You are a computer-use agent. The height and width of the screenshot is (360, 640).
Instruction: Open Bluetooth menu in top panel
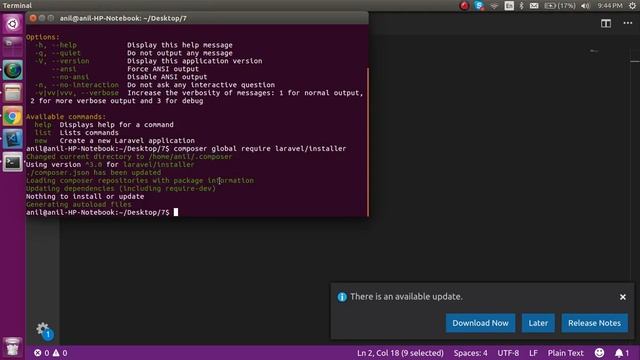click(x=521, y=5)
